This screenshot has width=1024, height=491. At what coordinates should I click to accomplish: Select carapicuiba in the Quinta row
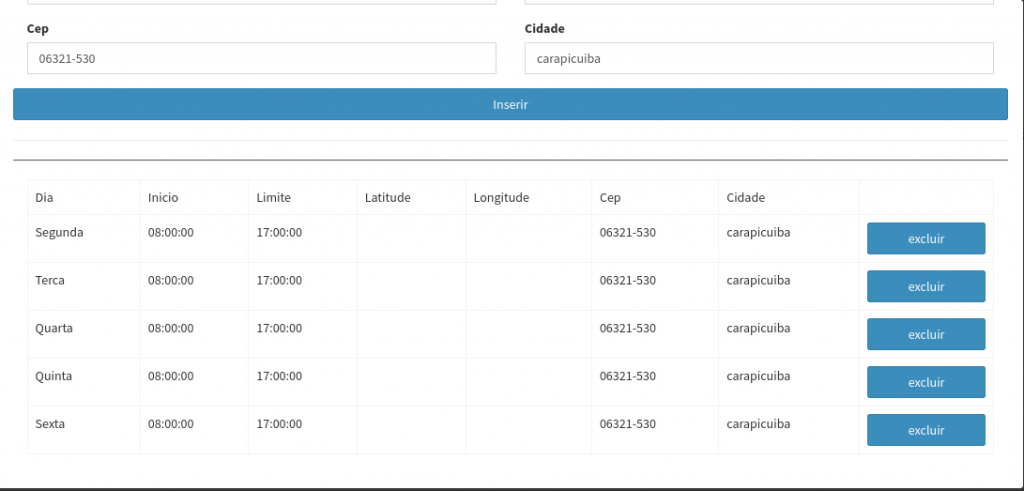tap(758, 377)
